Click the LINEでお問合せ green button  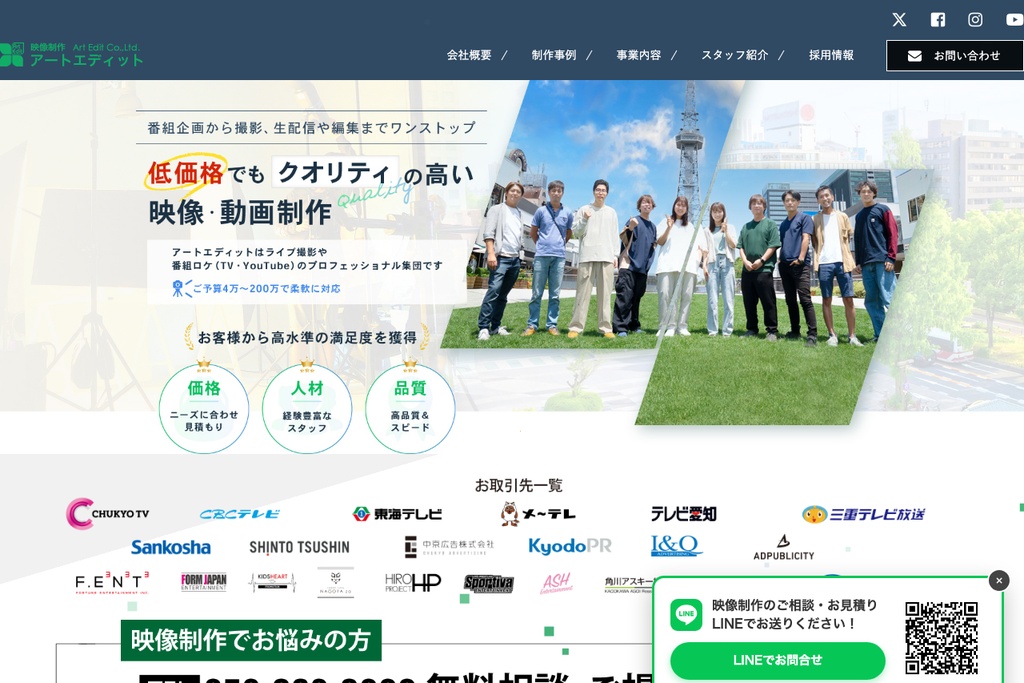(x=777, y=660)
